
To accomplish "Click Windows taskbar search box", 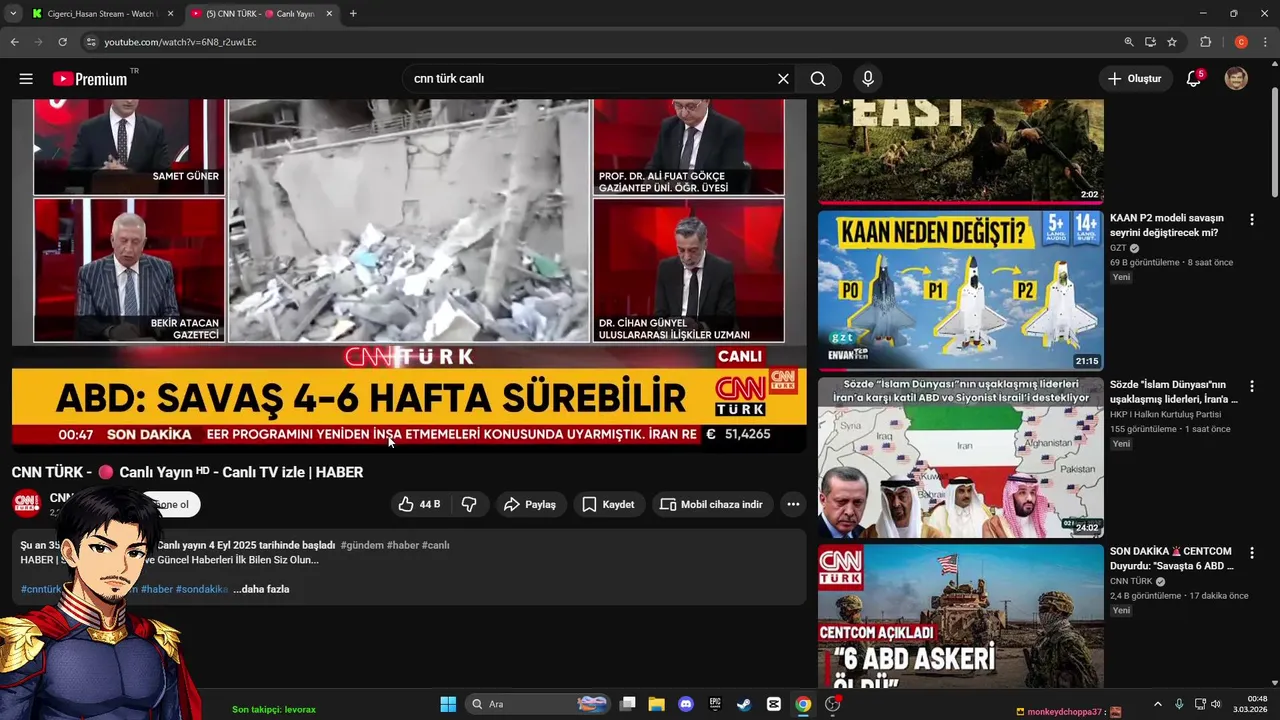I will tap(536, 704).
